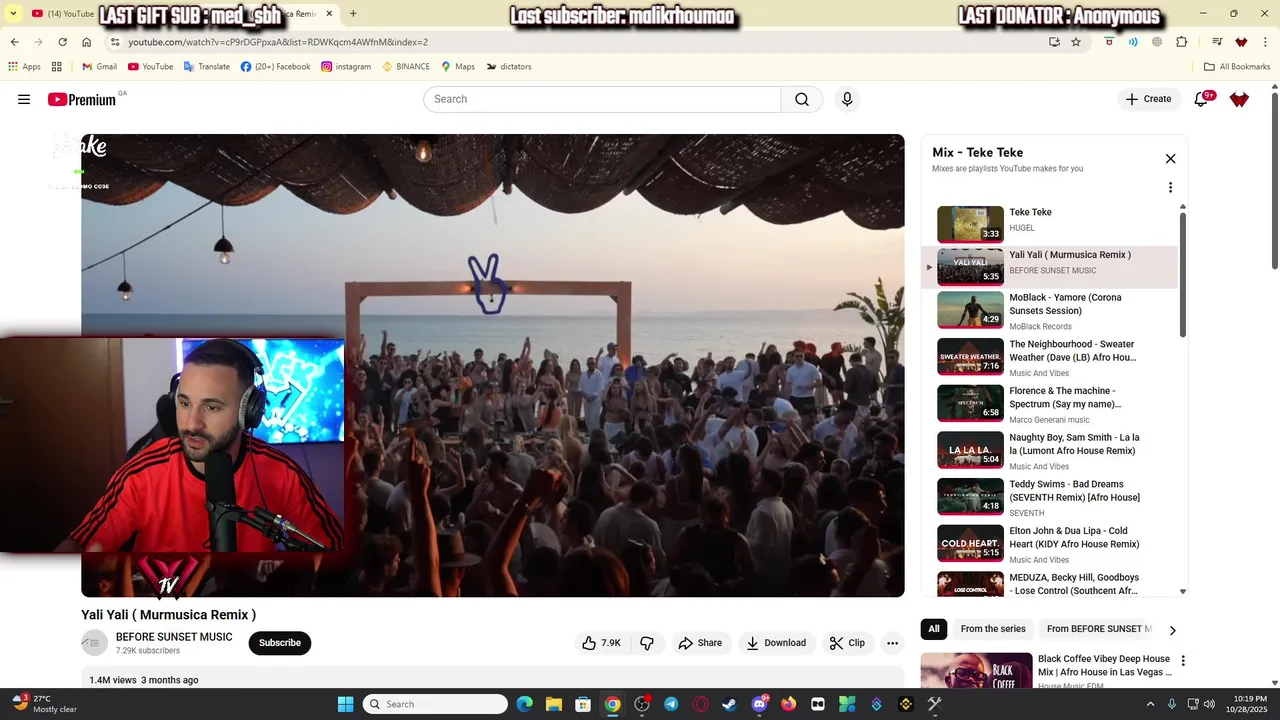Select From BEFORE SUNSET MUSIC chip

coord(1099,629)
